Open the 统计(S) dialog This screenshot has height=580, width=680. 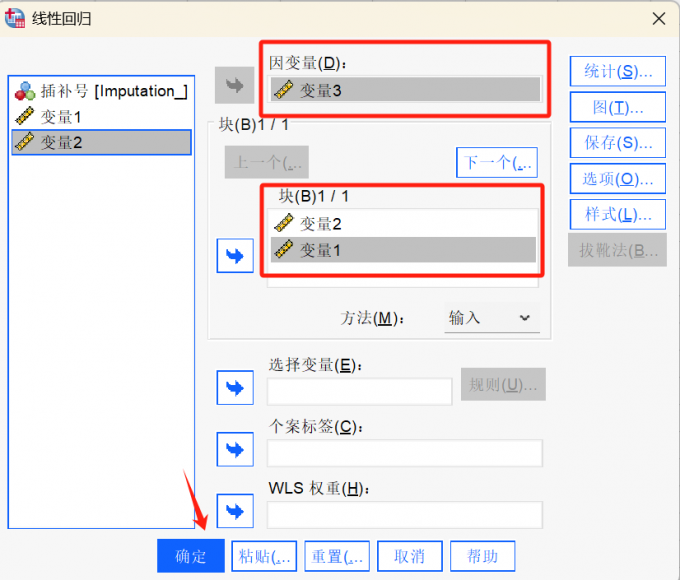click(x=618, y=71)
